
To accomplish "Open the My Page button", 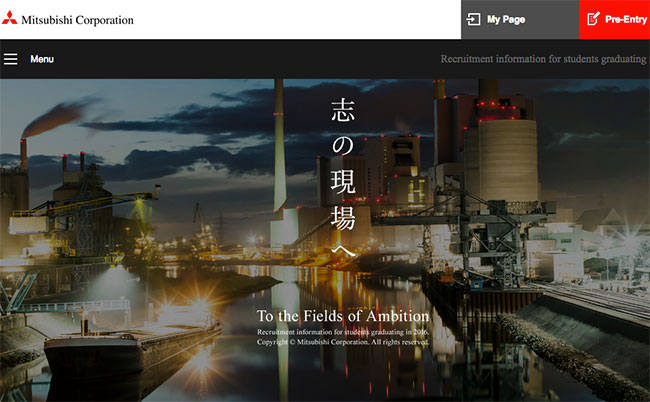I will click(520, 19).
